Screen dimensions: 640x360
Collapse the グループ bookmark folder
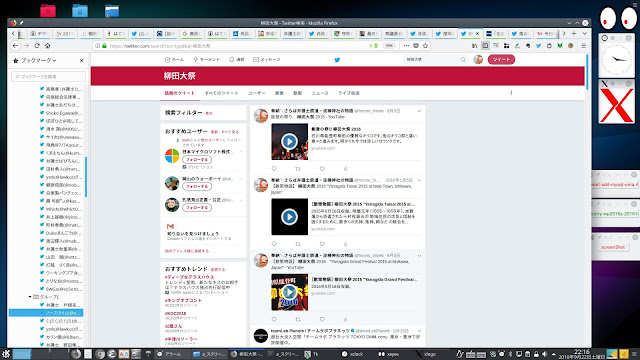tap(30, 297)
